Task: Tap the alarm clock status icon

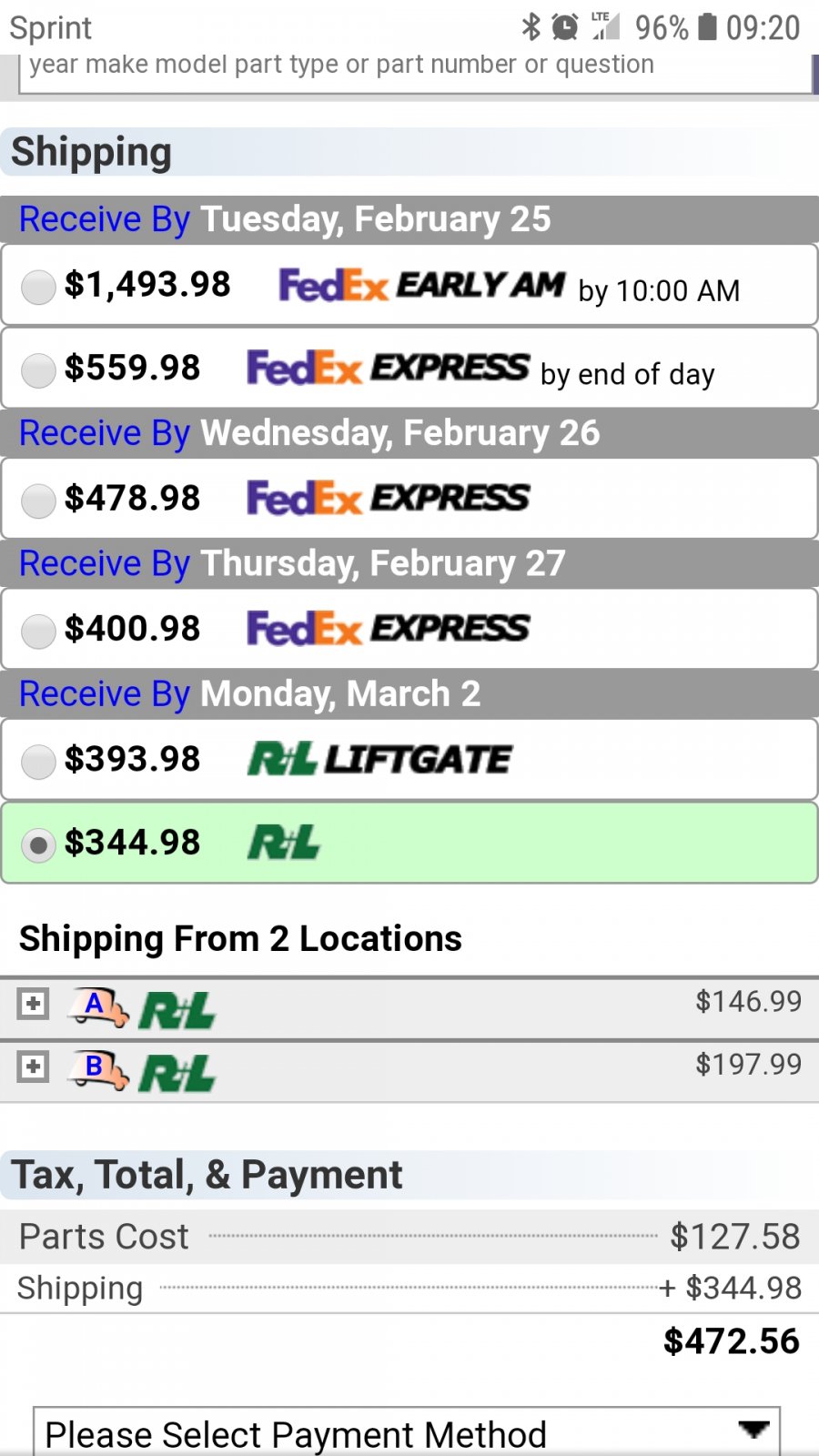Action: tap(565, 27)
